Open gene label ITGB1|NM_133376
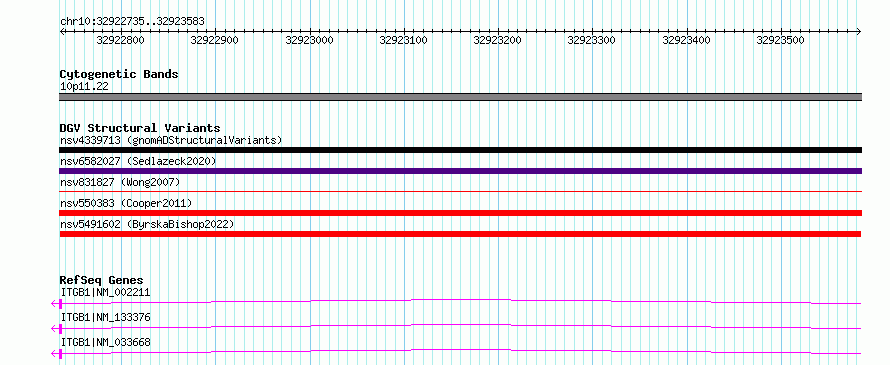 106,317
